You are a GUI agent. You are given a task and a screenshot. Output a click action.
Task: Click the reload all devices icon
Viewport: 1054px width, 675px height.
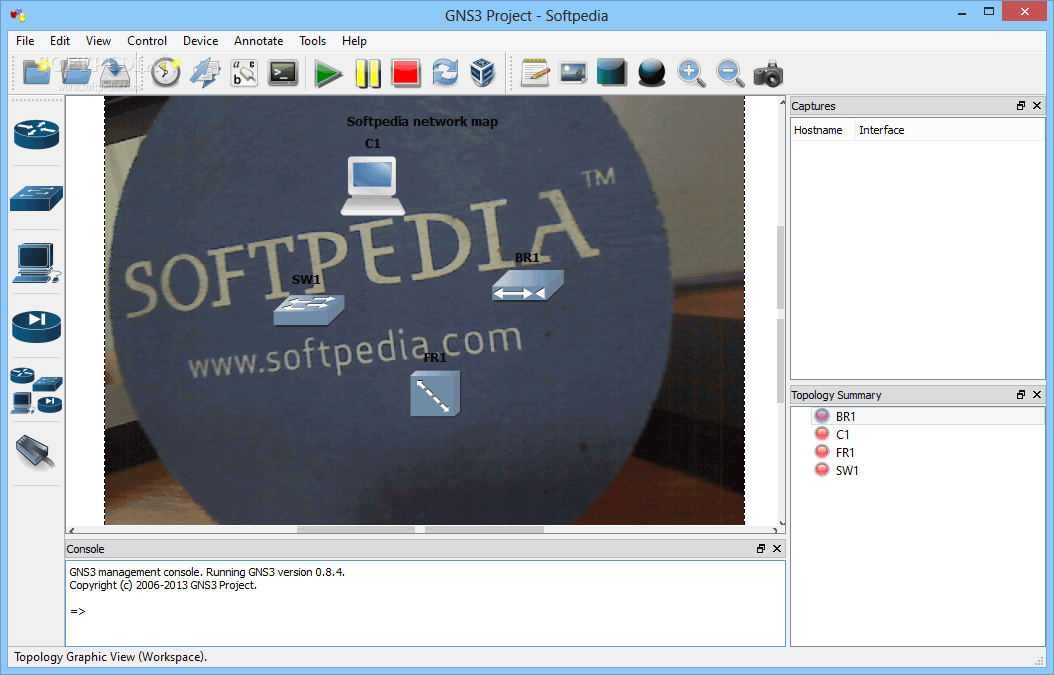pos(445,73)
